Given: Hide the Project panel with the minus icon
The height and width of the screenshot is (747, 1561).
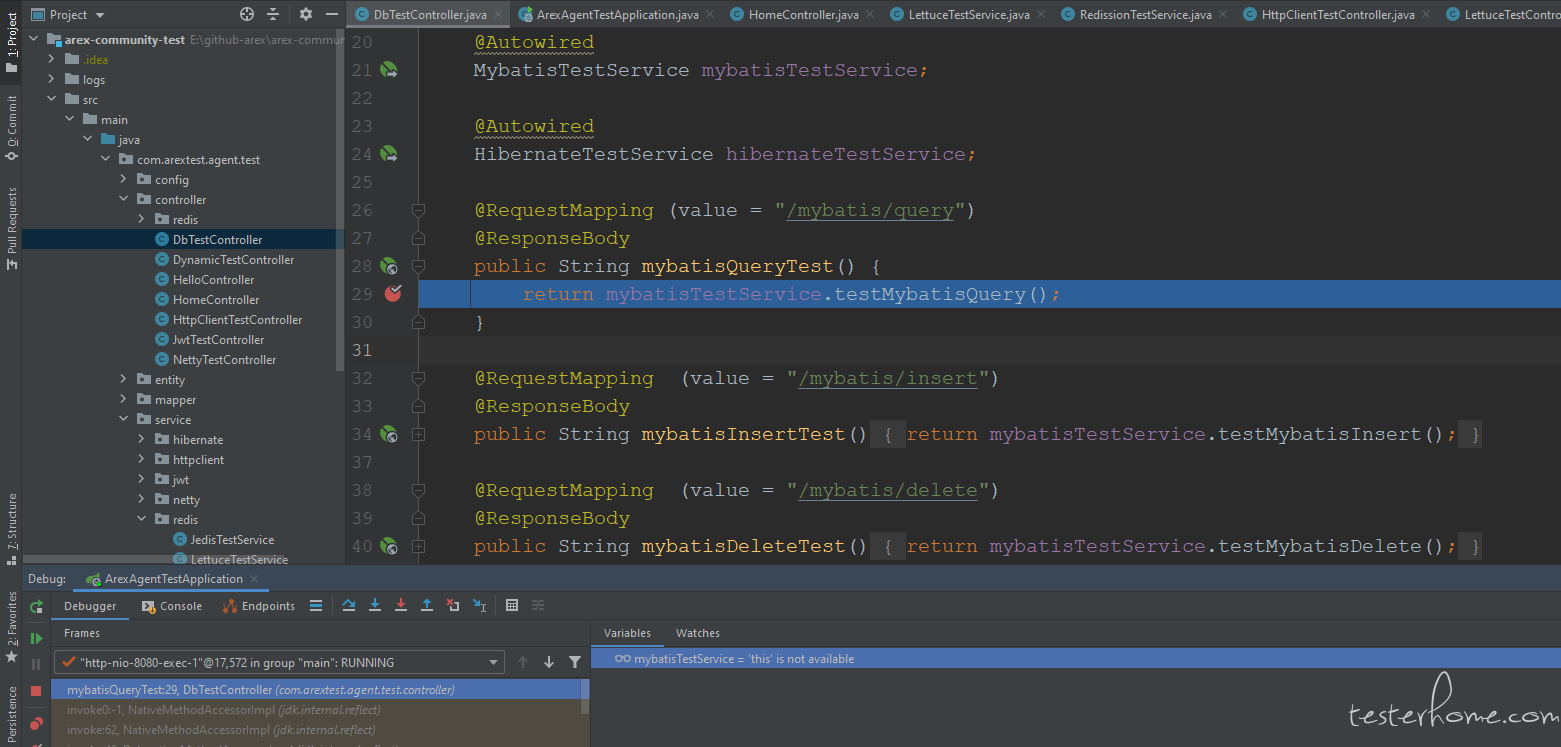Looking at the screenshot, I should [332, 14].
